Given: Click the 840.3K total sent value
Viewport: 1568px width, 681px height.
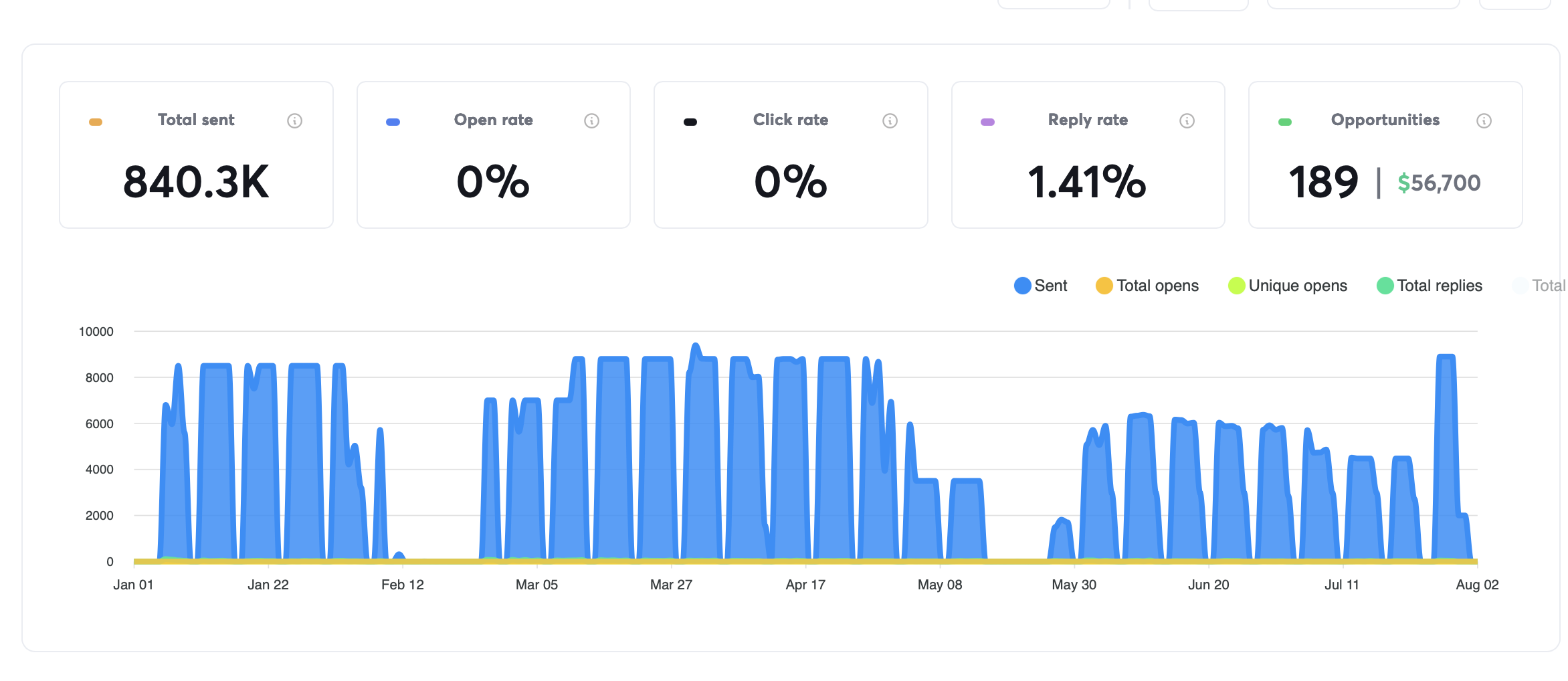Looking at the screenshot, I should [x=196, y=182].
